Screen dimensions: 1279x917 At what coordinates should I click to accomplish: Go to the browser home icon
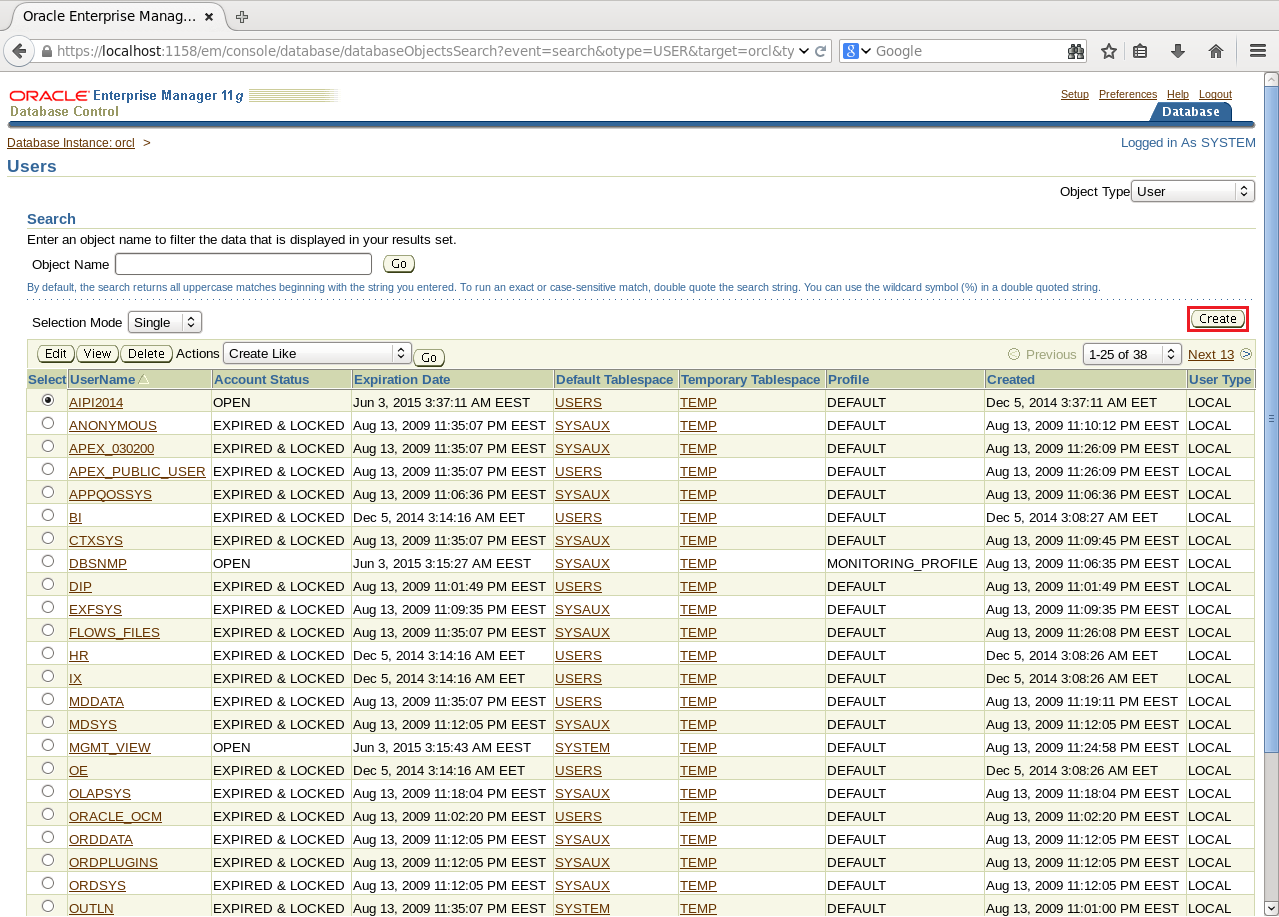tap(1216, 51)
